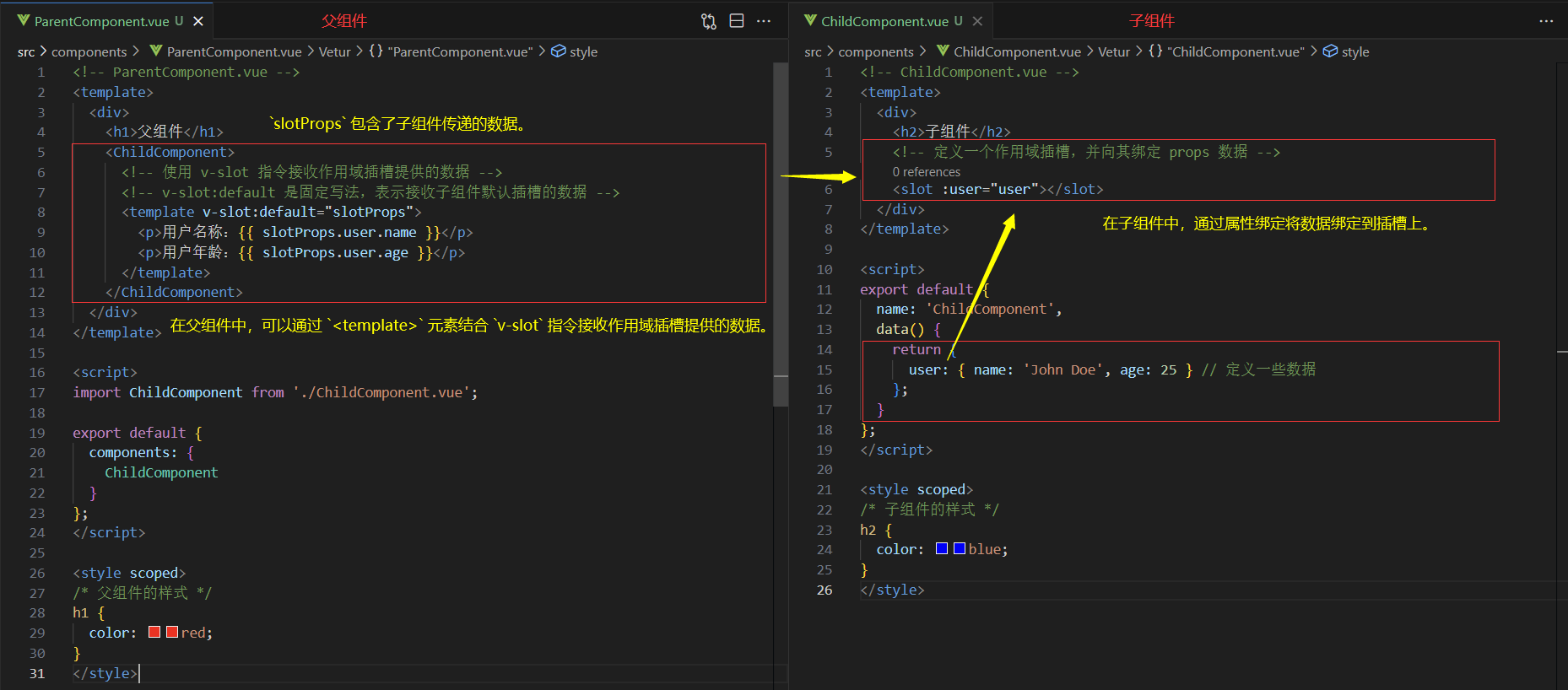This screenshot has width=1568, height=690.
Task: Open ParentComponent.vue file breadcrumb dropdown
Action: pyautogui.click(x=234, y=51)
